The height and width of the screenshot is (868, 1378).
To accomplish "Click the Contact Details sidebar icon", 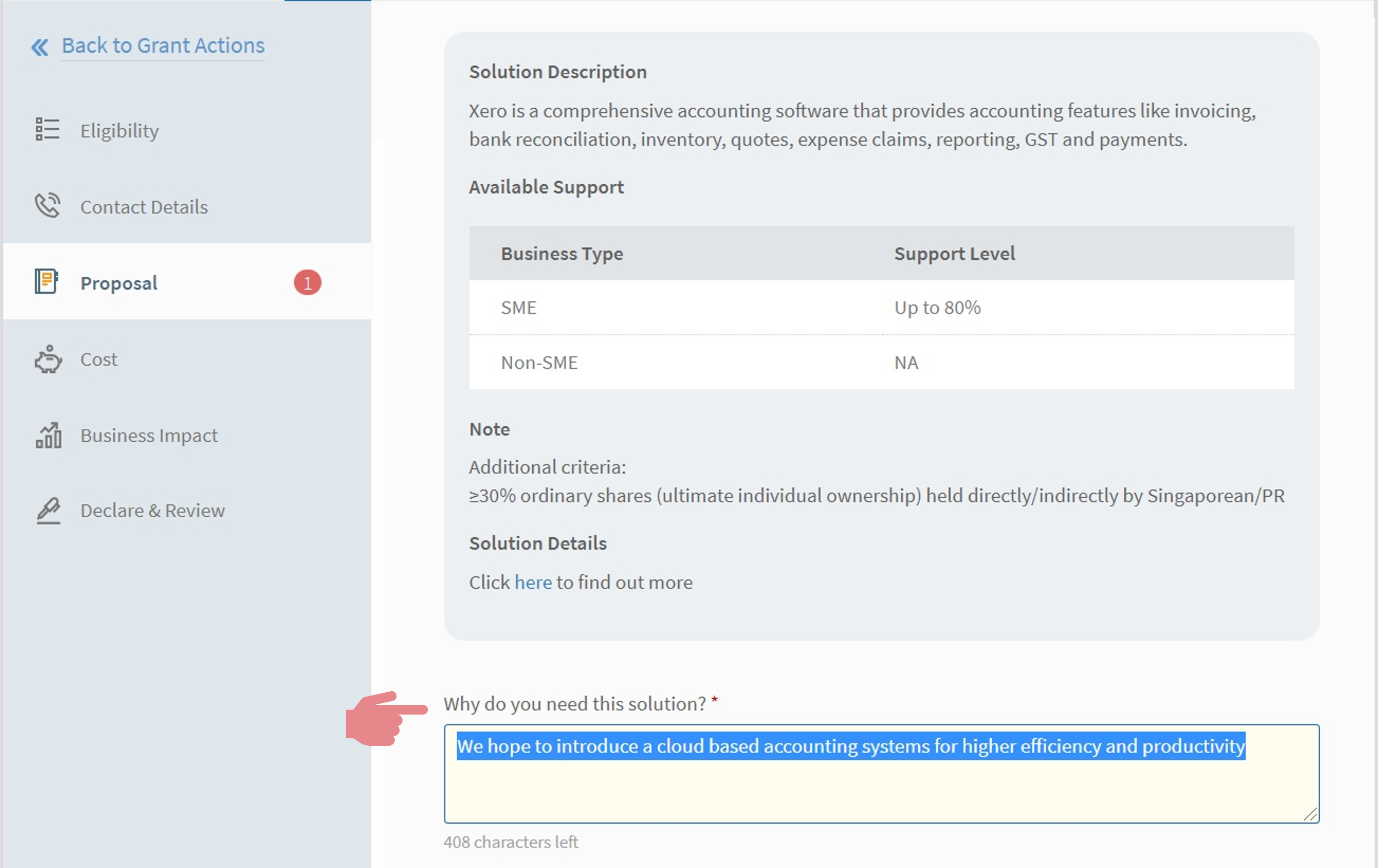I will 46,206.
